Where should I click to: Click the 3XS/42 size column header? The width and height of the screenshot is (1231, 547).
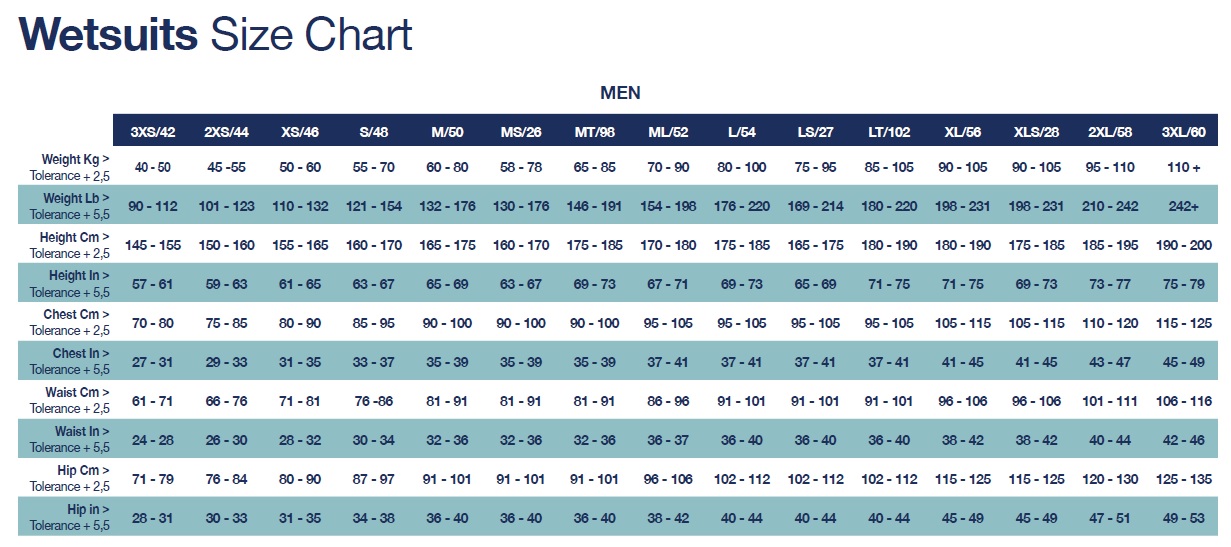click(x=152, y=131)
